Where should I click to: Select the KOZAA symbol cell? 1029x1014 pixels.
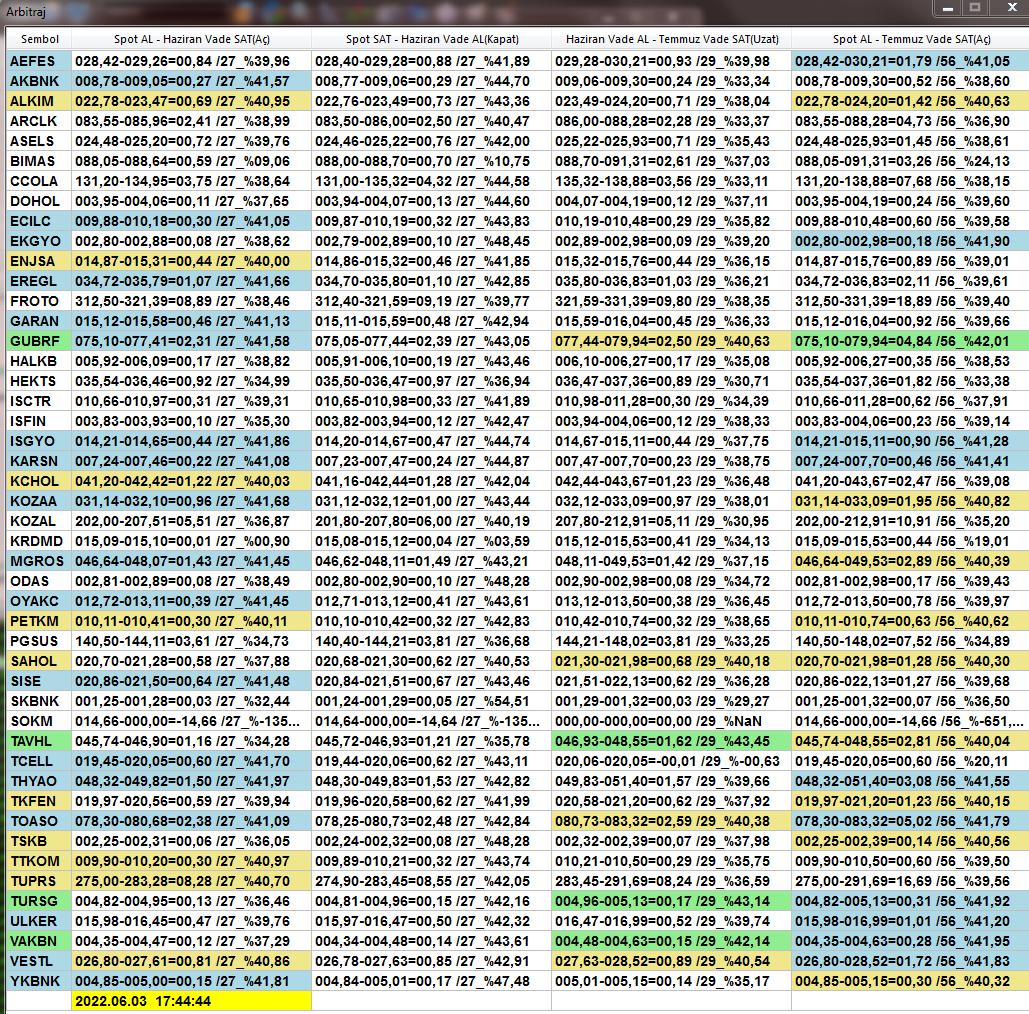(39, 501)
